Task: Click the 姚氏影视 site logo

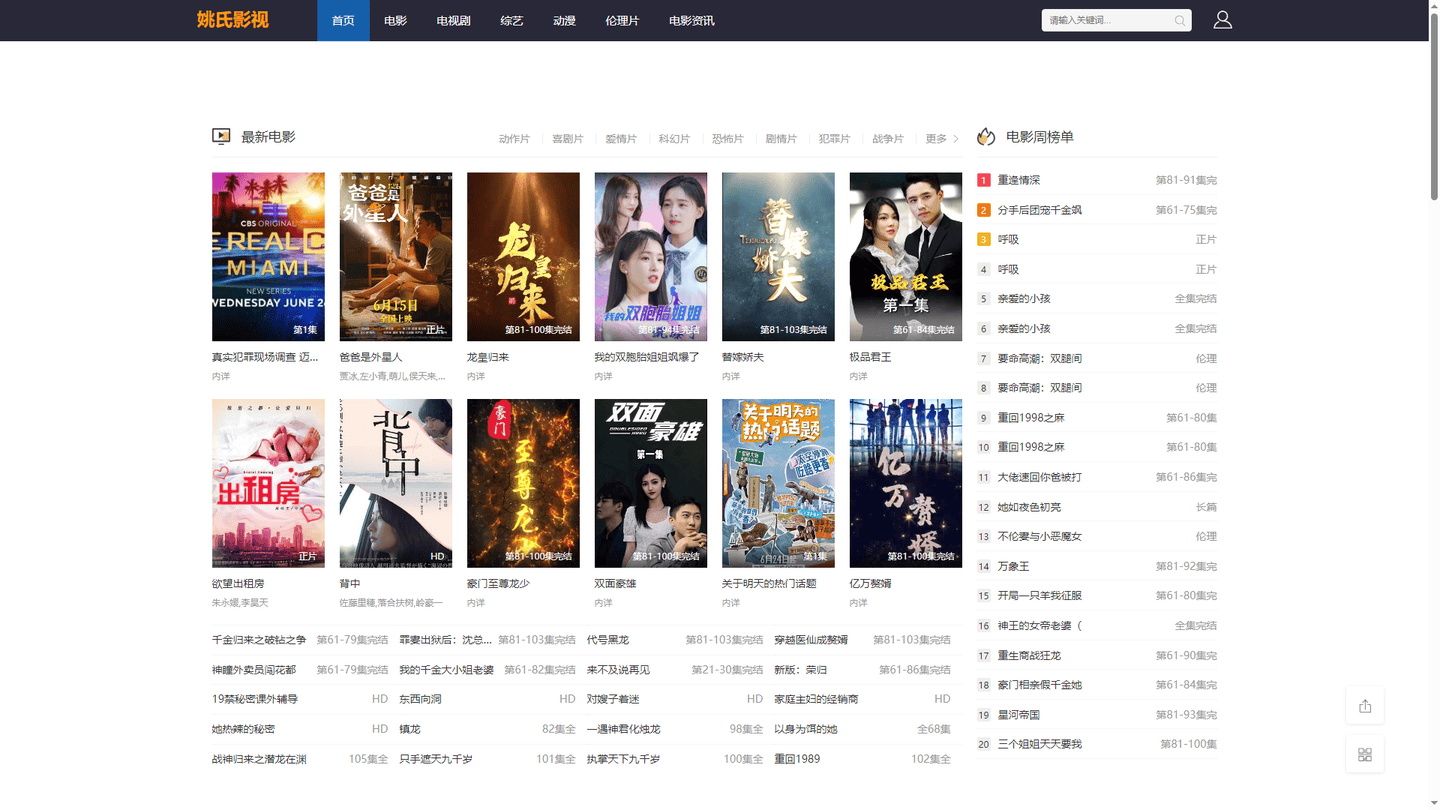Action: click(x=233, y=20)
